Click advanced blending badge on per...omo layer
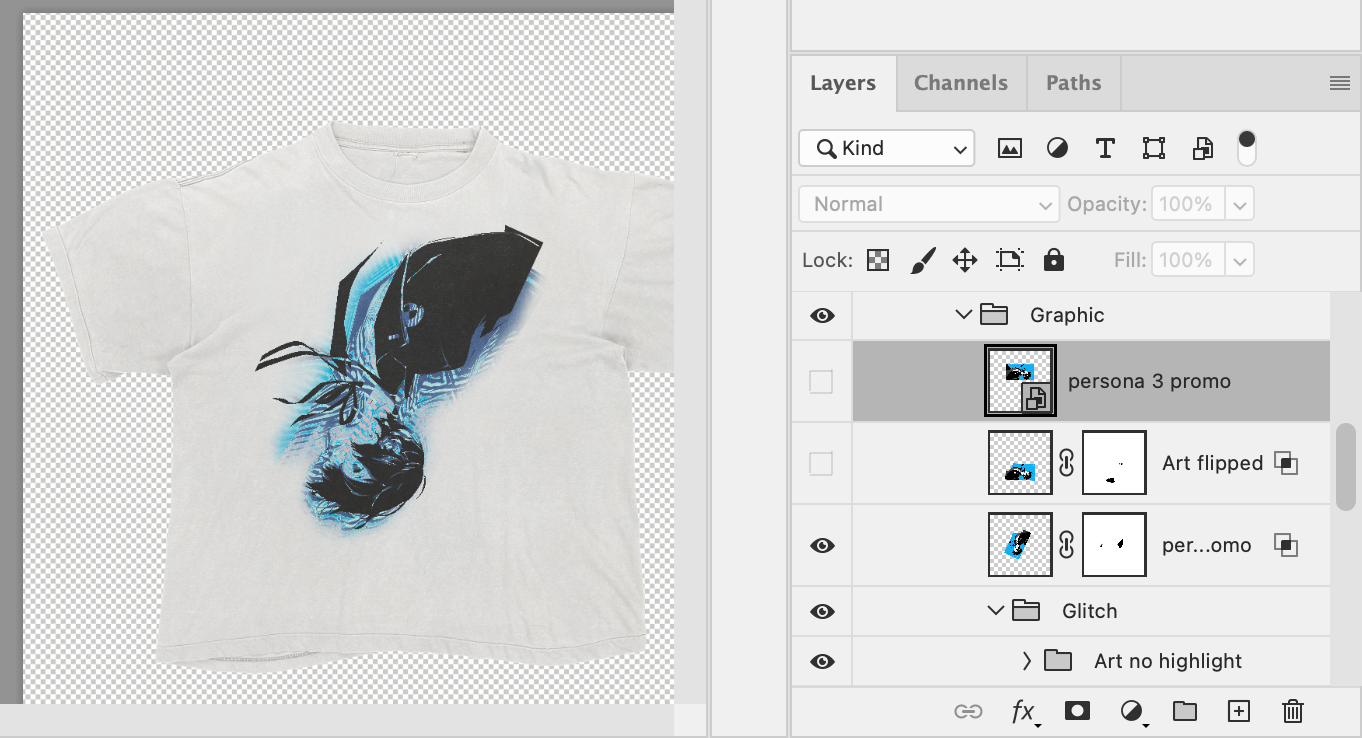 pos(1286,545)
